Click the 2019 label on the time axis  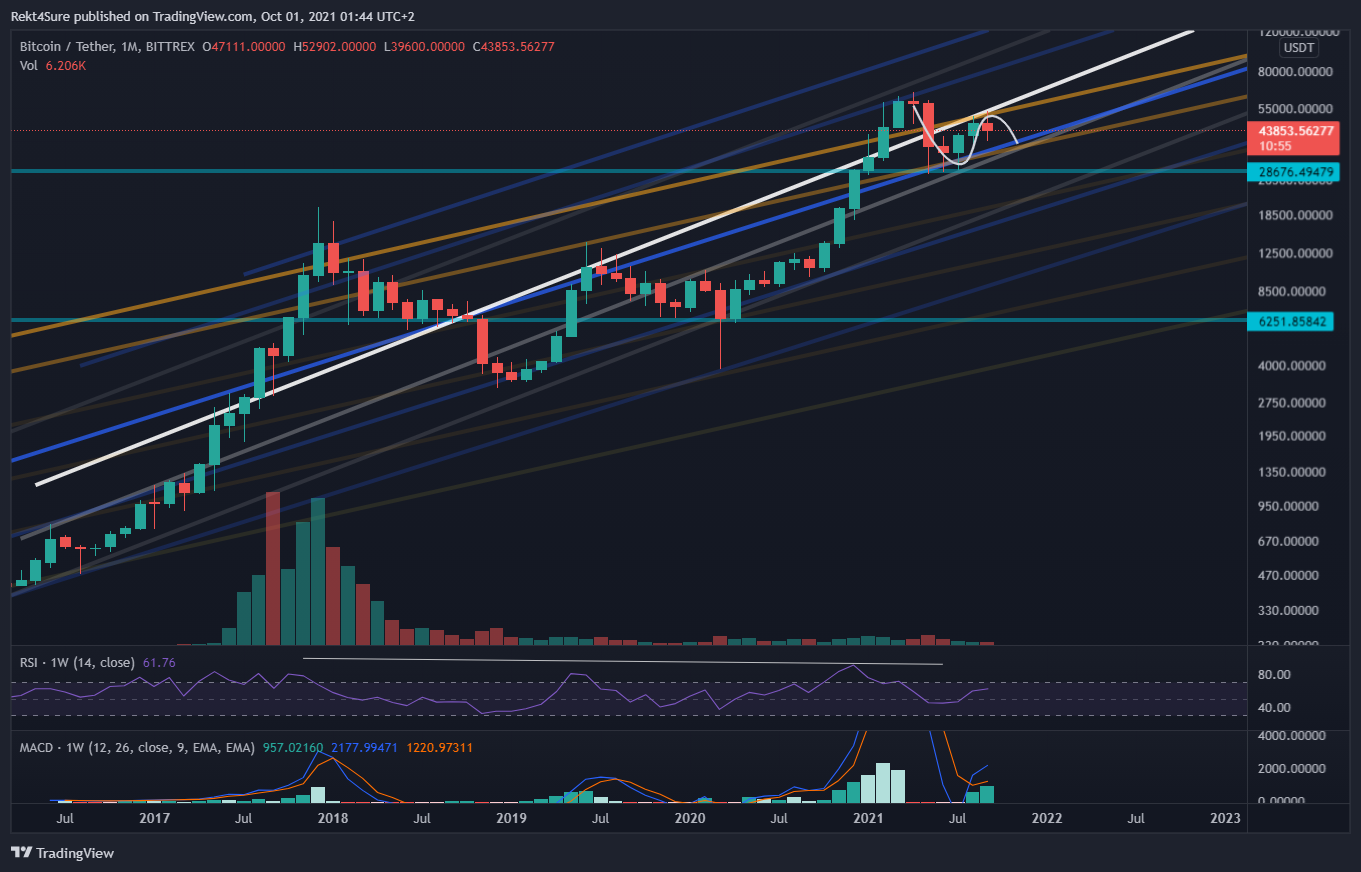pos(511,818)
